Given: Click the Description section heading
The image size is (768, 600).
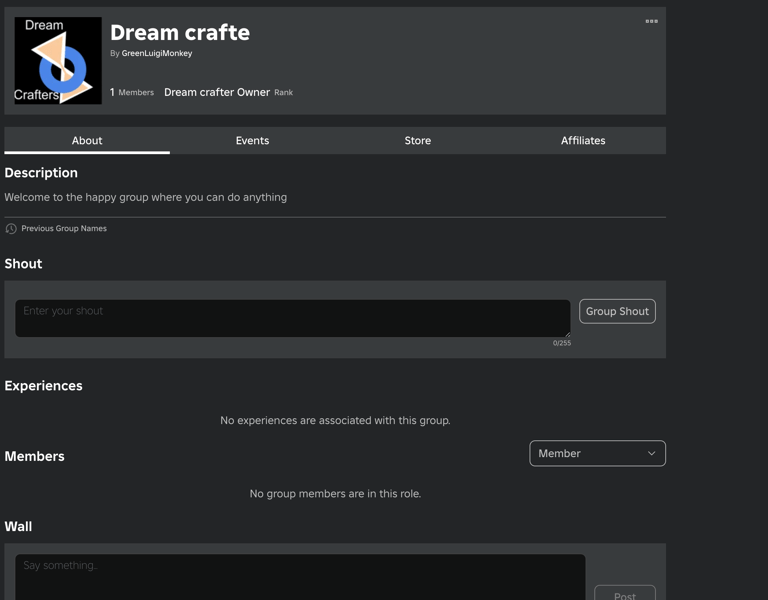Looking at the screenshot, I should pyautogui.click(x=41, y=173).
